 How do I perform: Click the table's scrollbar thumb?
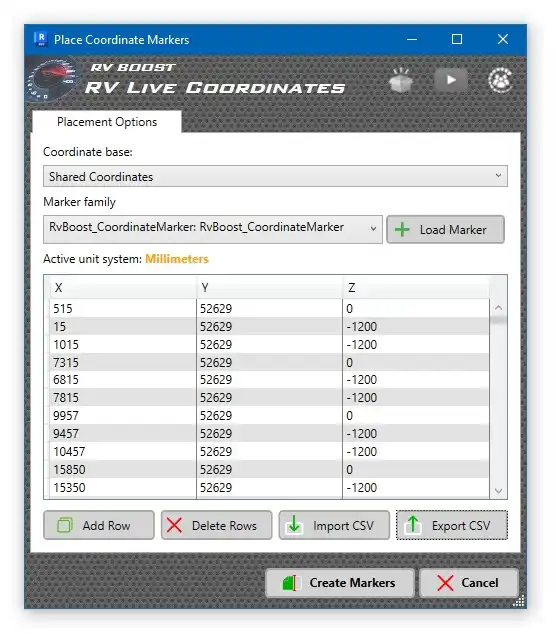[498, 320]
